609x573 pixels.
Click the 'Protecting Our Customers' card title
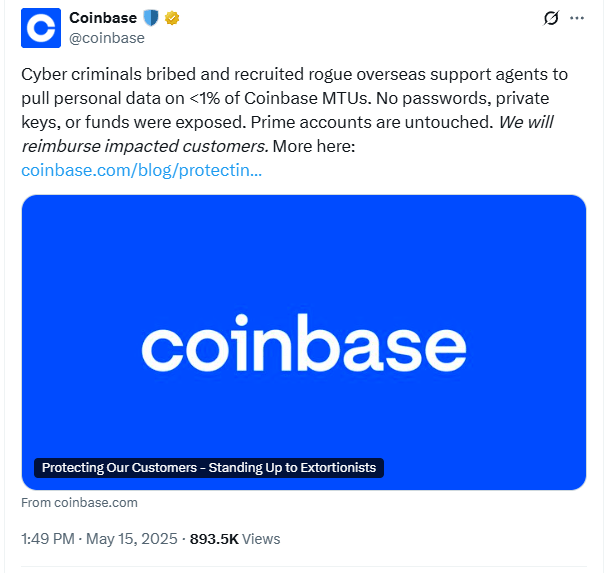coord(209,468)
